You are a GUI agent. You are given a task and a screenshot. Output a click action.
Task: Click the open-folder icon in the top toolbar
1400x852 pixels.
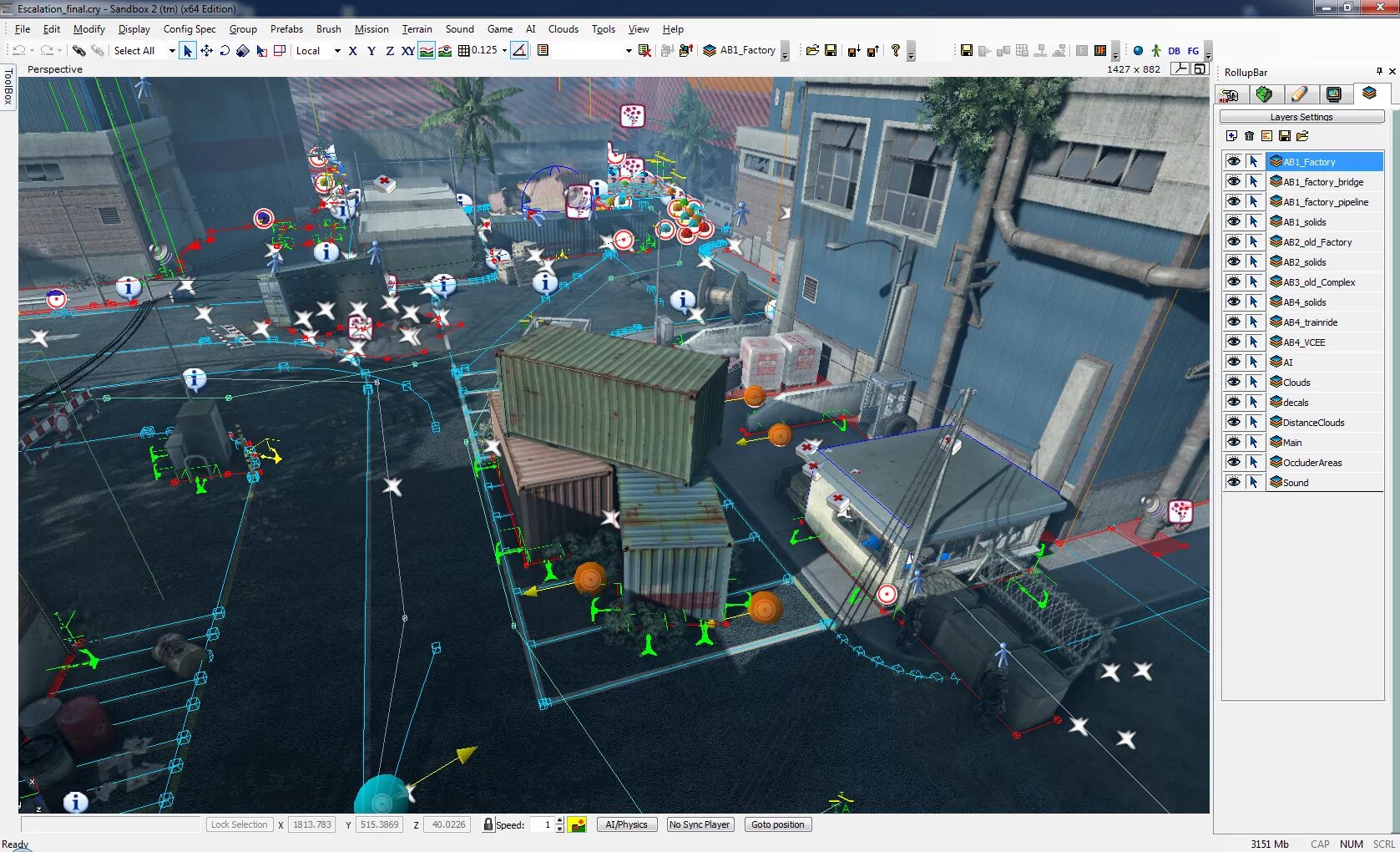click(x=812, y=50)
